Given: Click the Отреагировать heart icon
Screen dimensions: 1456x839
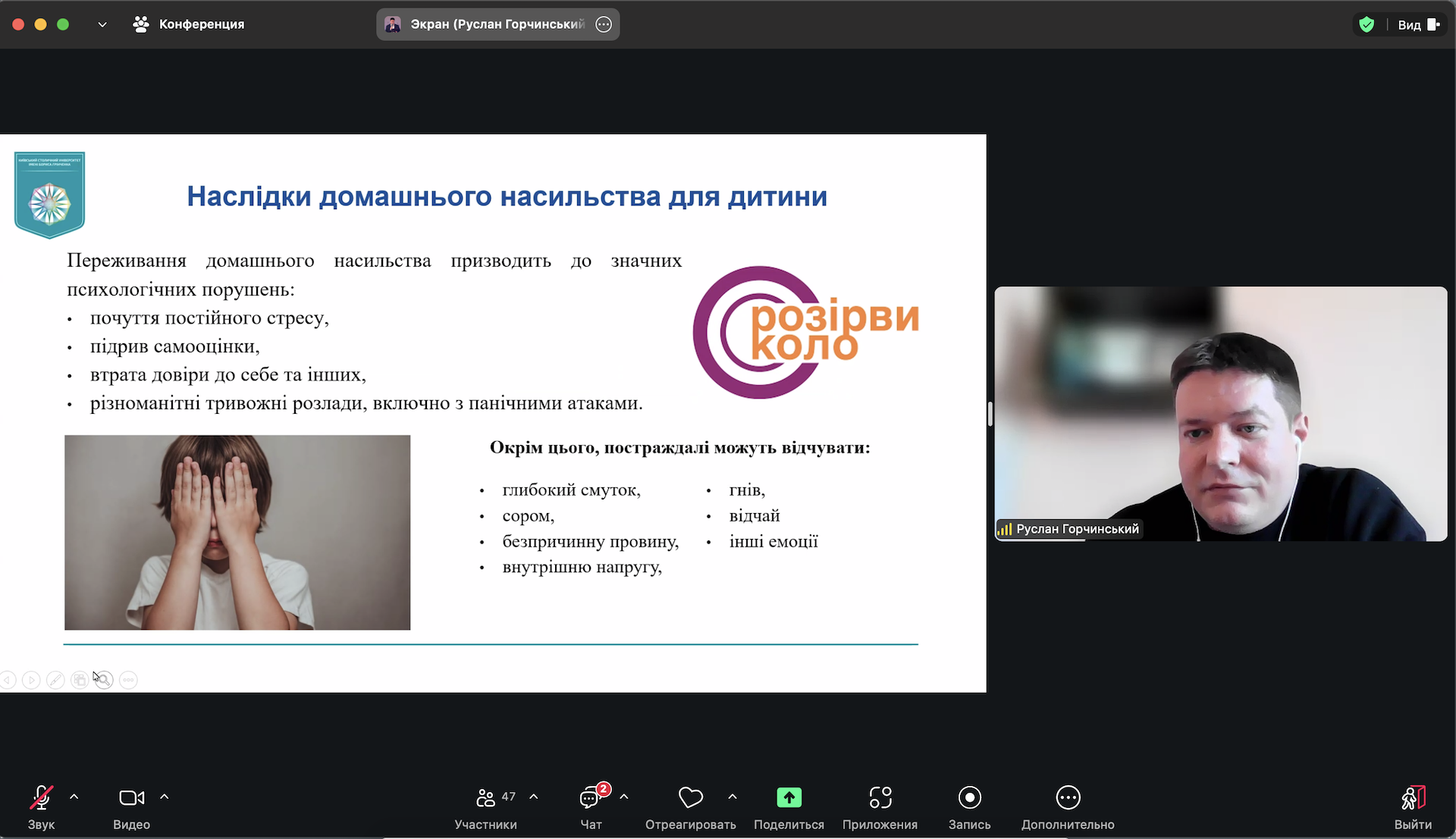Looking at the screenshot, I should pos(690,798).
